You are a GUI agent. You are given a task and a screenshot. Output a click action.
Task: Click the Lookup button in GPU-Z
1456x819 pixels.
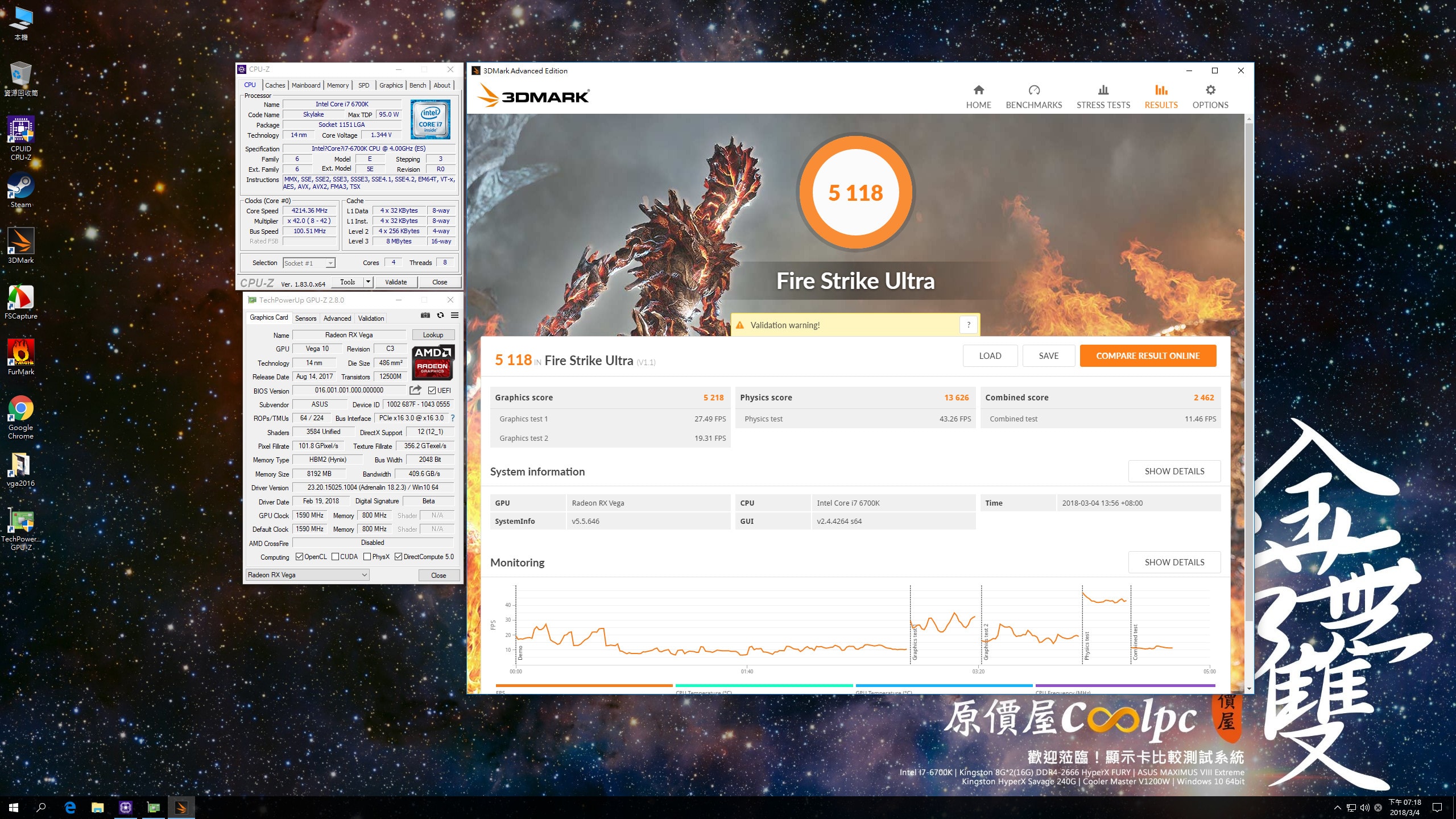pos(433,335)
